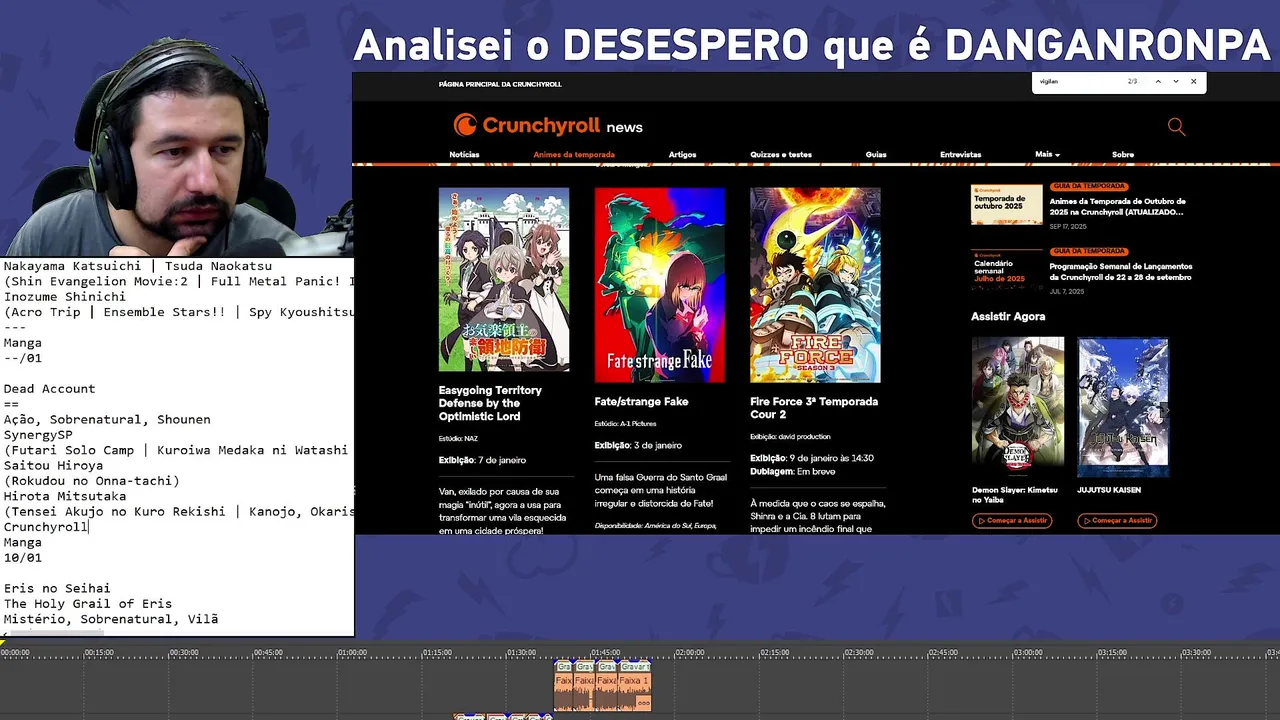This screenshot has width=1280, height=720.
Task: Click 'Hirota Mitsutaka' line in text editor
Action: [x=65, y=496]
